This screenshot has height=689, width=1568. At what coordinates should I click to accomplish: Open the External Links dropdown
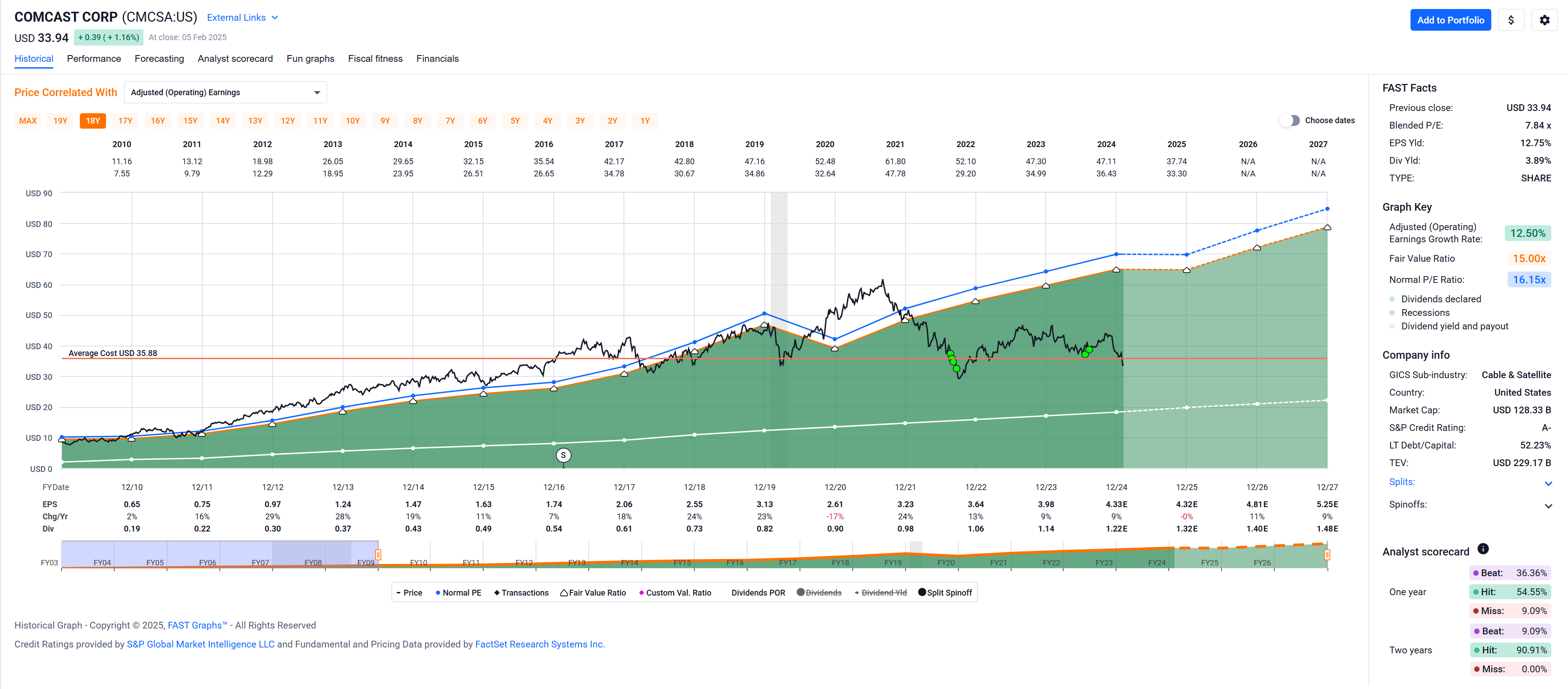tap(242, 18)
